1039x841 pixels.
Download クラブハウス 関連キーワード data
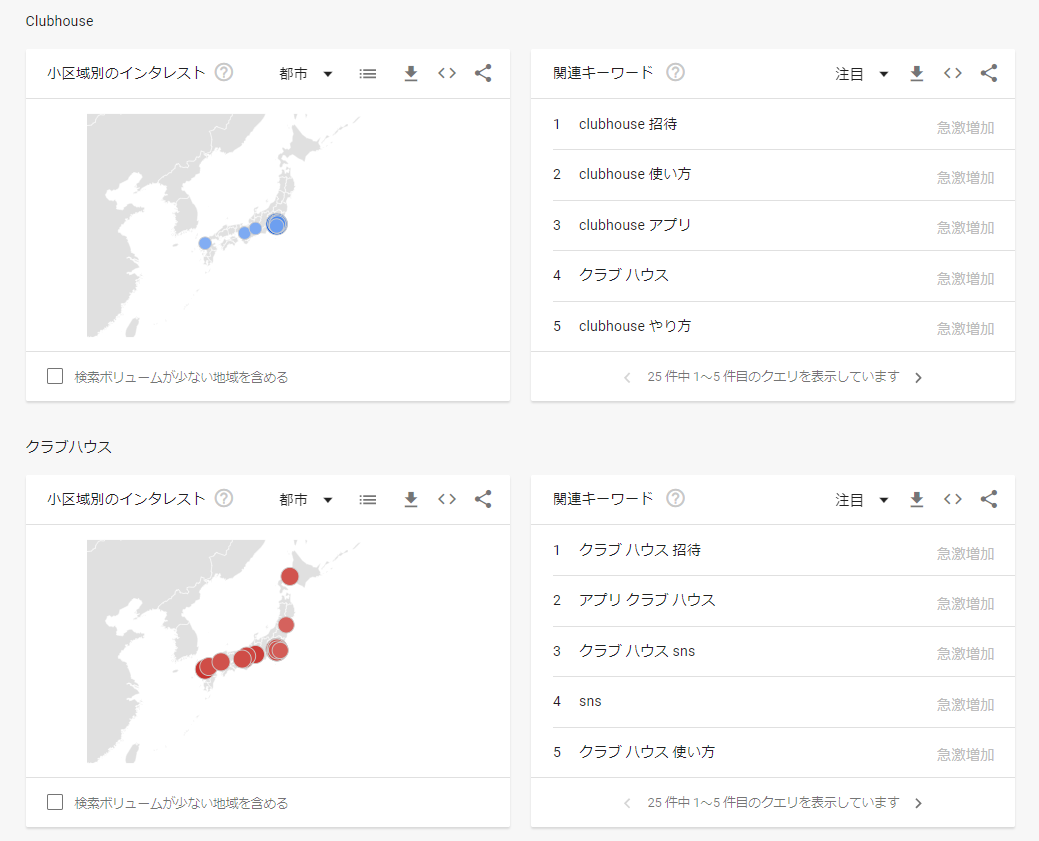click(916, 500)
